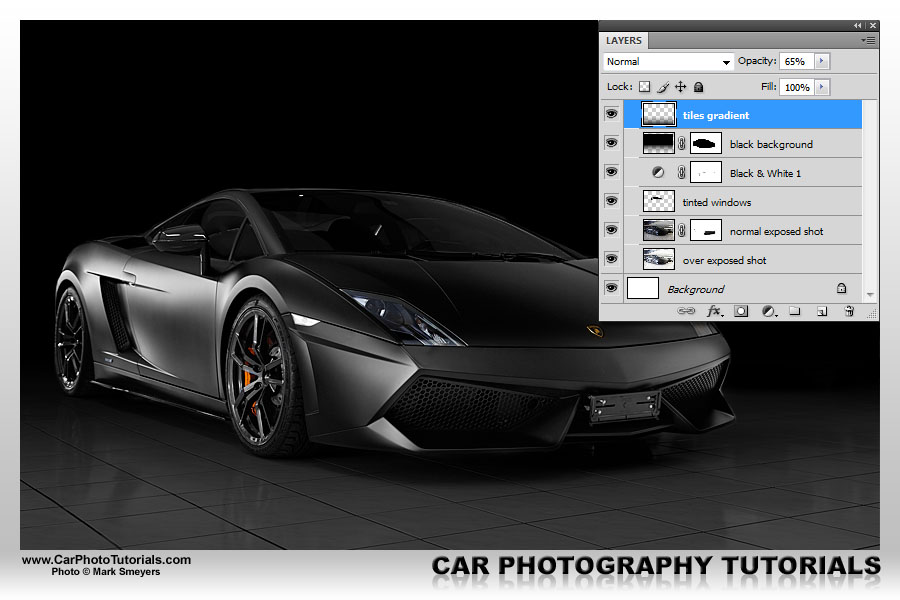Image resolution: width=900 pixels, height=600 pixels.
Task: Toggle eye for normal exposed shot layer
Action: pyautogui.click(x=611, y=230)
